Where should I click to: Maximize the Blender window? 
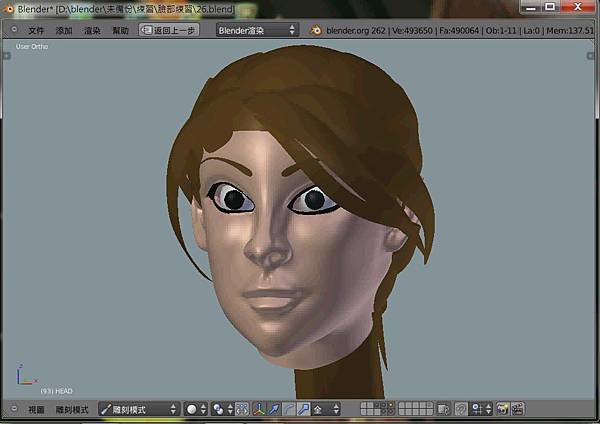coord(550,7)
